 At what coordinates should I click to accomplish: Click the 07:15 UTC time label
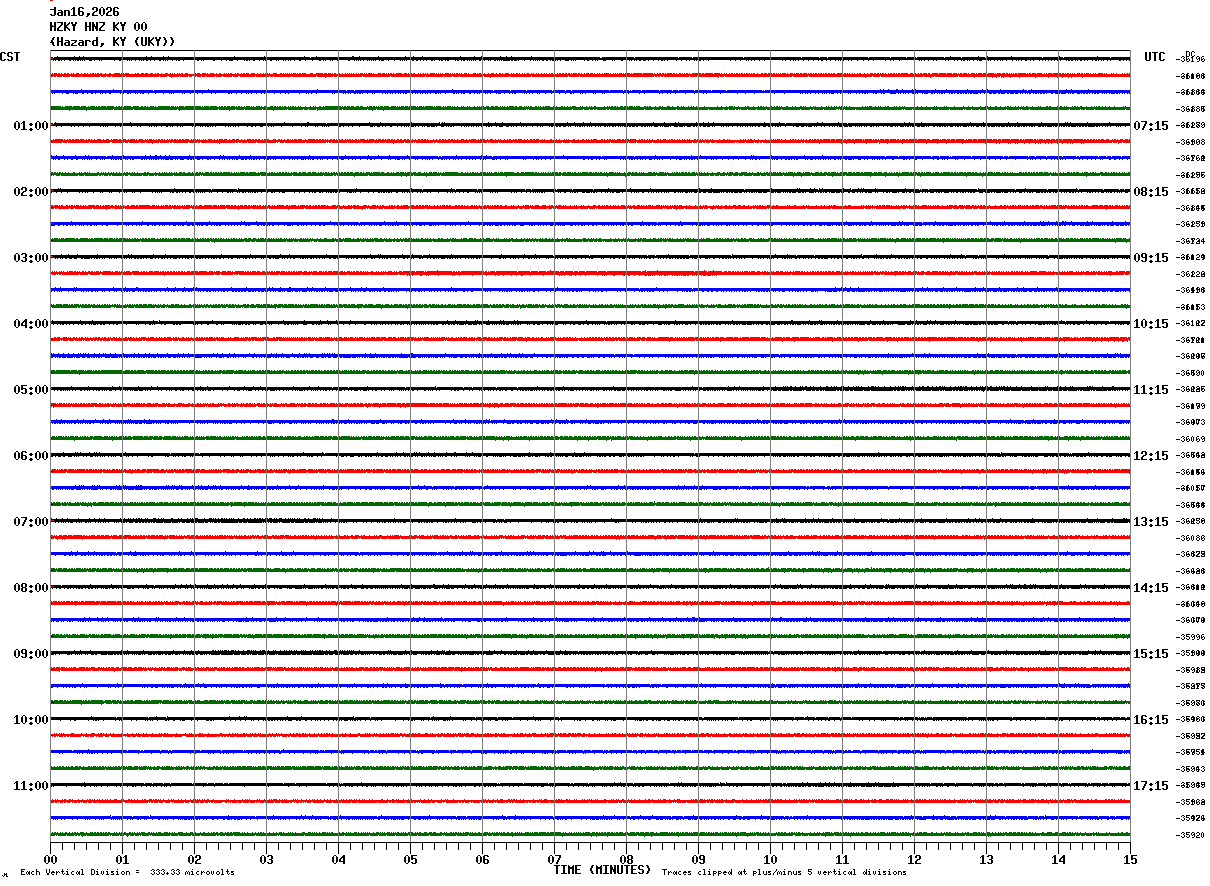(x=1151, y=126)
